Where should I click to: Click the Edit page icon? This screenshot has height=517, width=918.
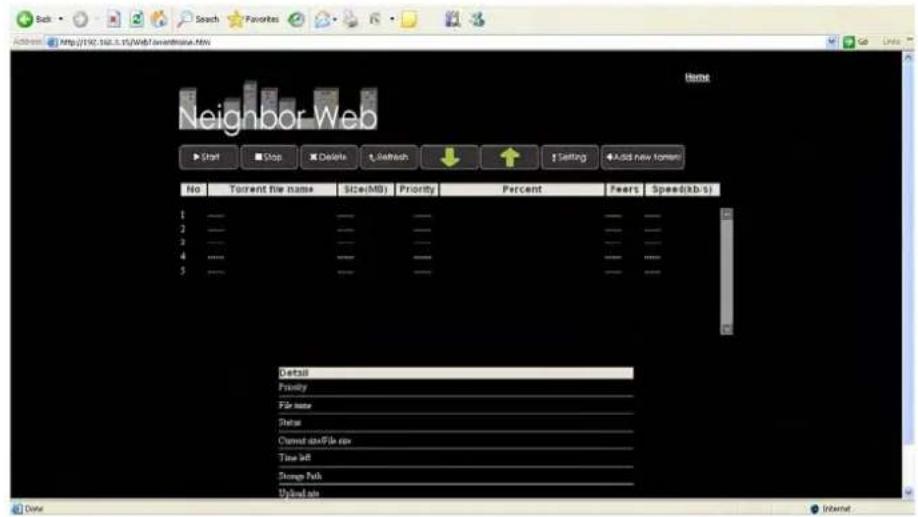tap(375, 20)
